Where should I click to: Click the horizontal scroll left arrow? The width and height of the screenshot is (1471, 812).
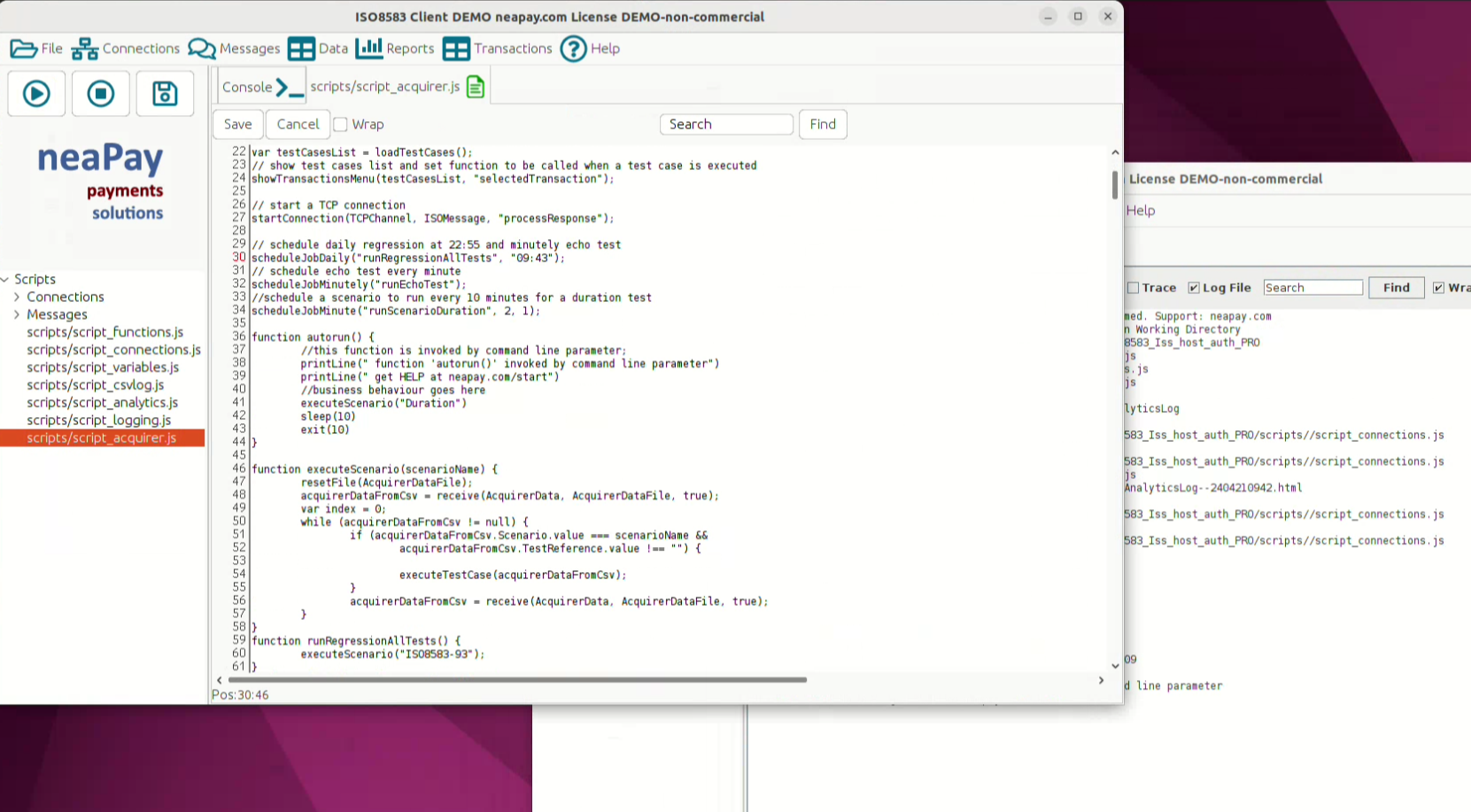(x=219, y=680)
